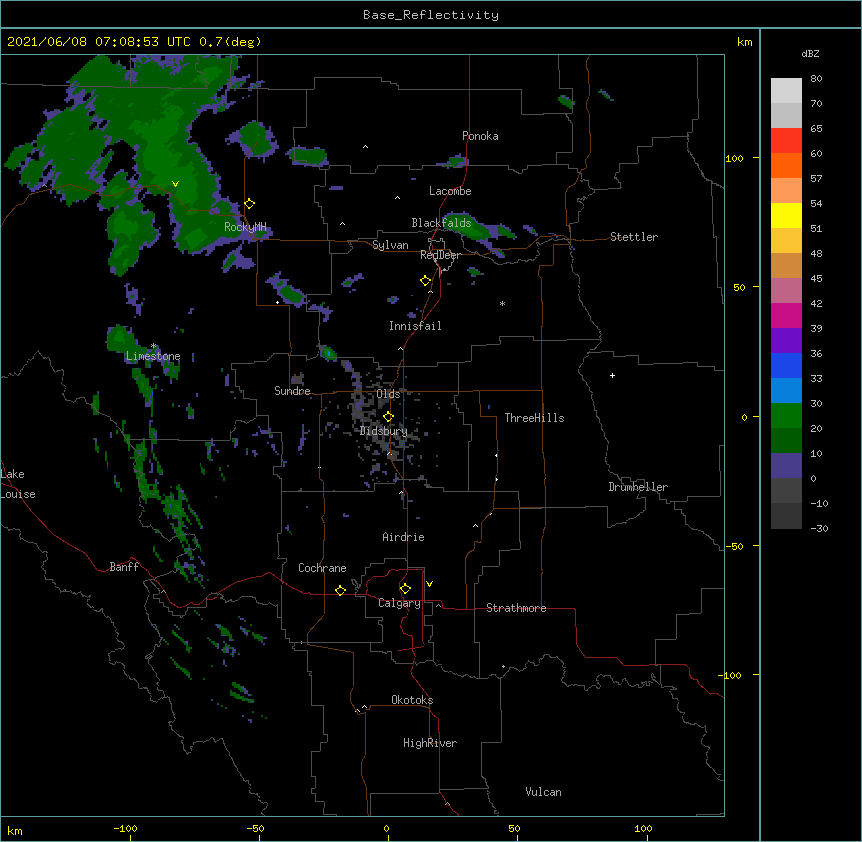
Task: Select the orange 60 dBZ legend swatch
Action: [786, 165]
